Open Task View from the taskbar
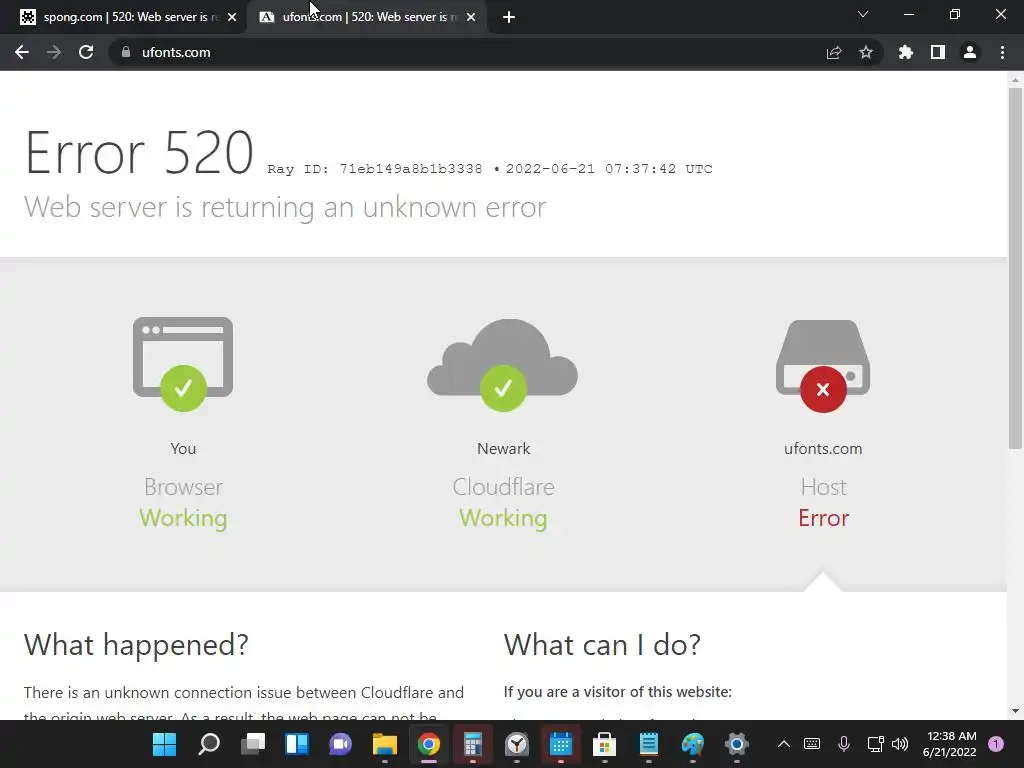 (253, 744)
